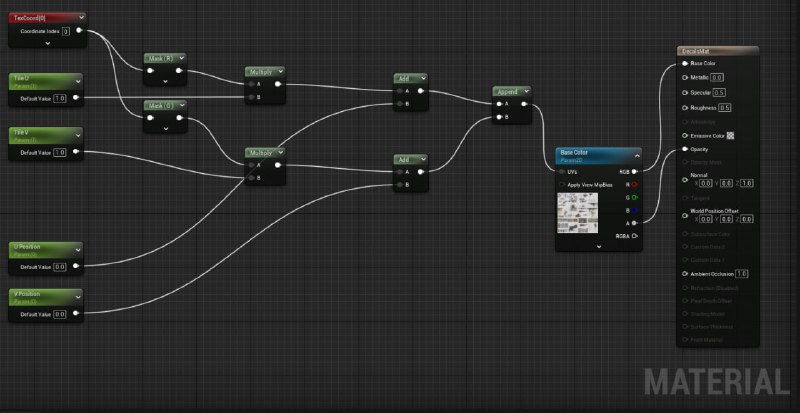Viewport: 800px width, 413px height.
Task: Select the Base Color Param2D node header
Action: click(x=598, y=156)
